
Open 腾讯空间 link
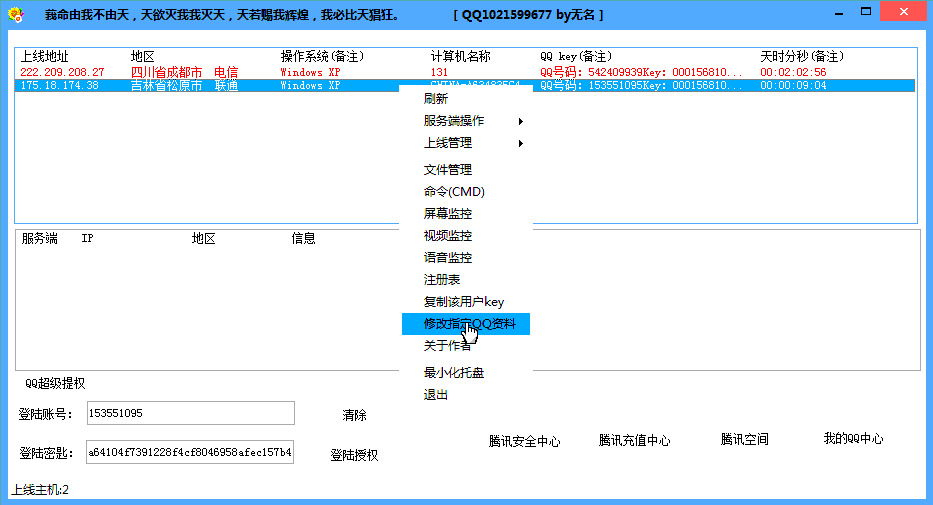point(744,439)
